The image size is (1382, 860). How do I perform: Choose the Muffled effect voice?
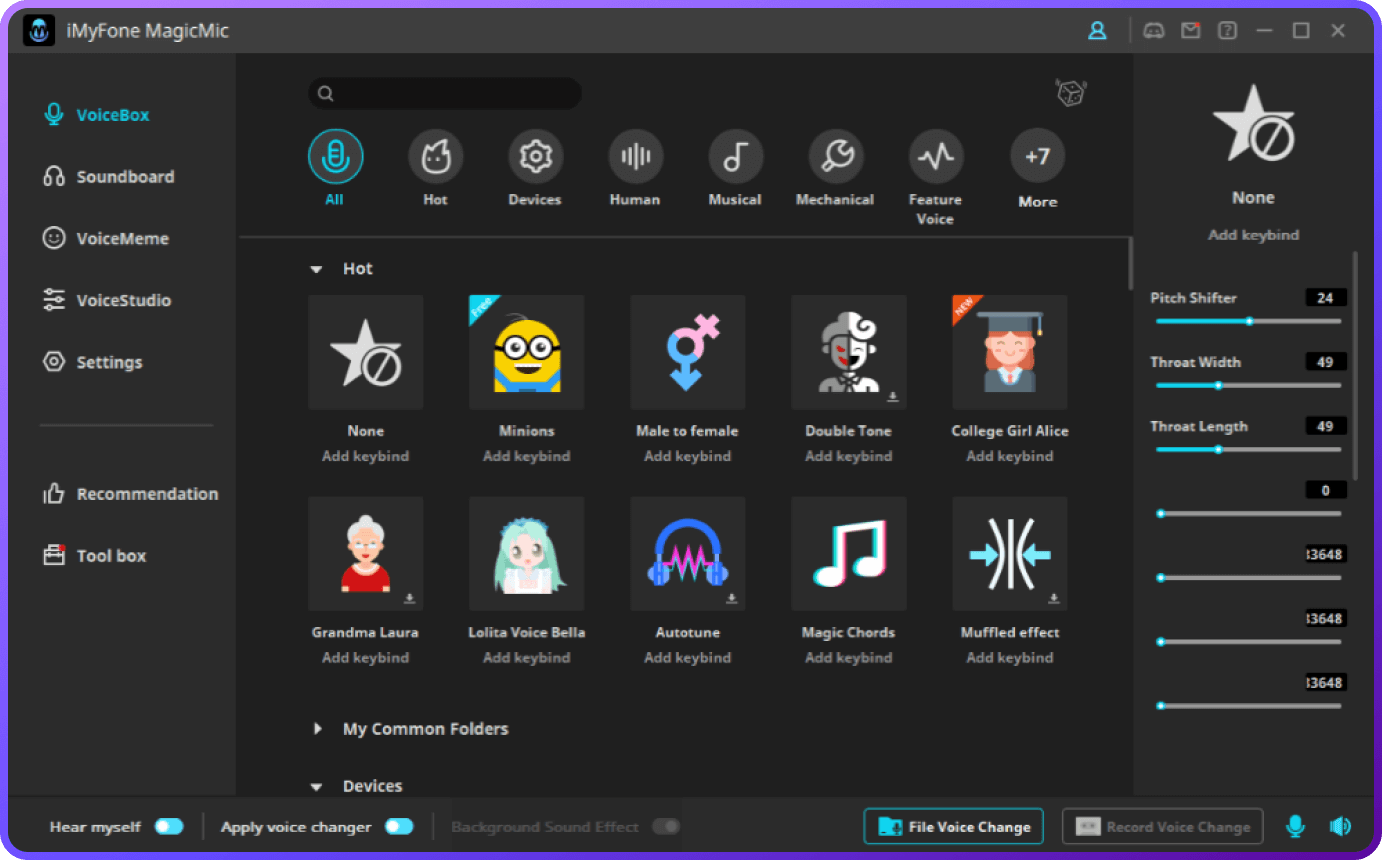click(1010, 554)
